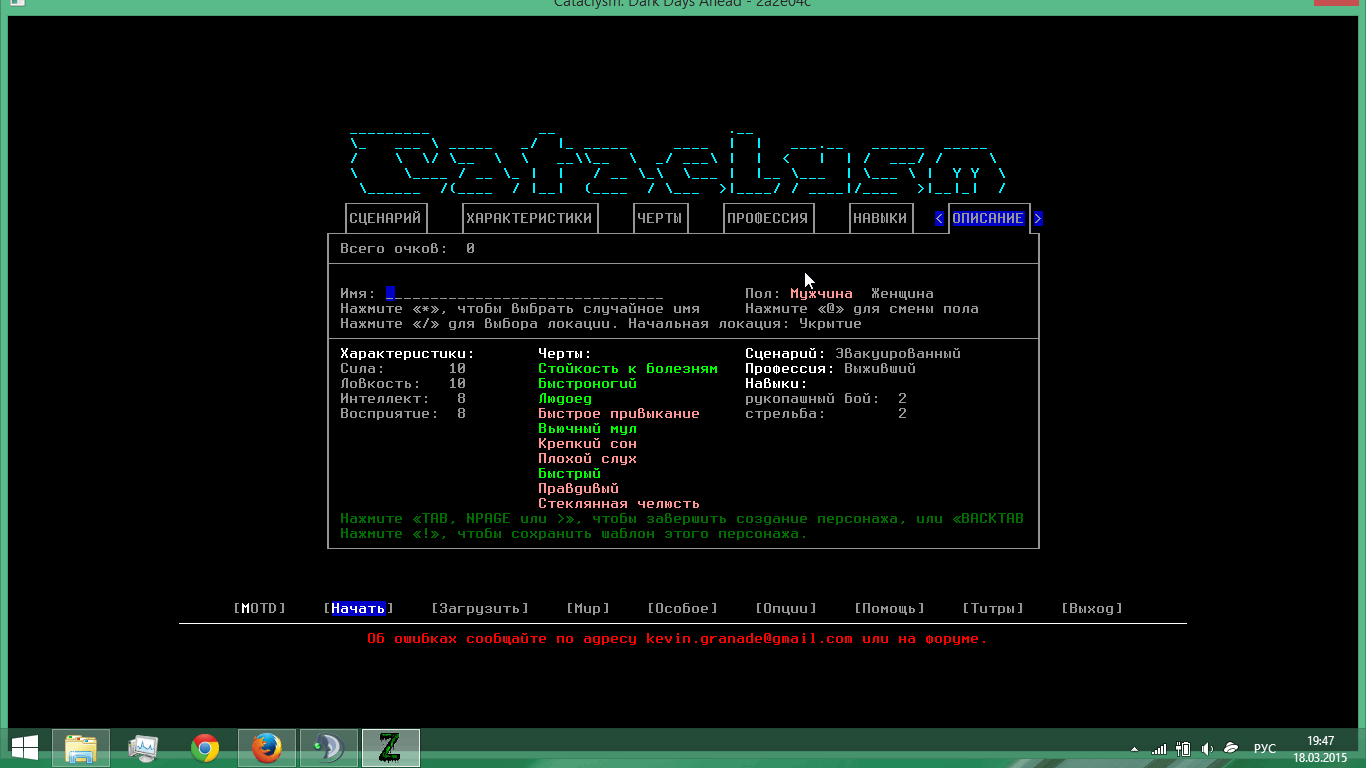This screenshot has width=1366, height=768.
Task: Click the Сценарий: Эвакуированный line
Action: click(x=853, y=354)
